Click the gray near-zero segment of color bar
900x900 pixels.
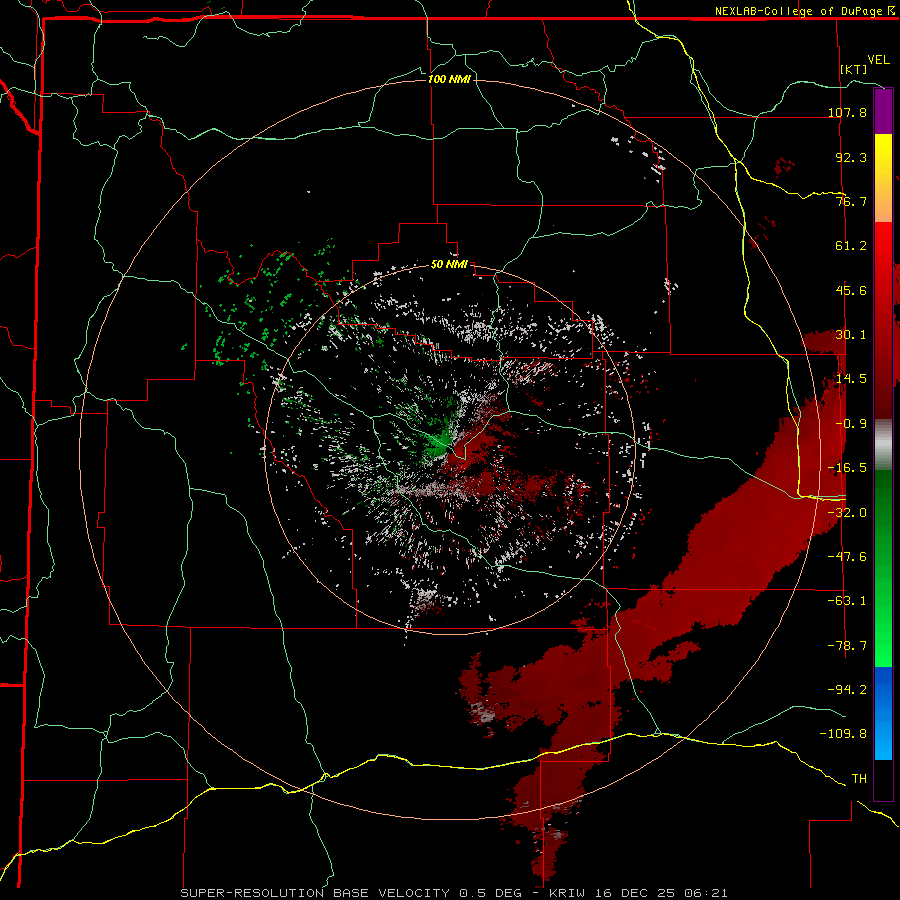[883, 445]
